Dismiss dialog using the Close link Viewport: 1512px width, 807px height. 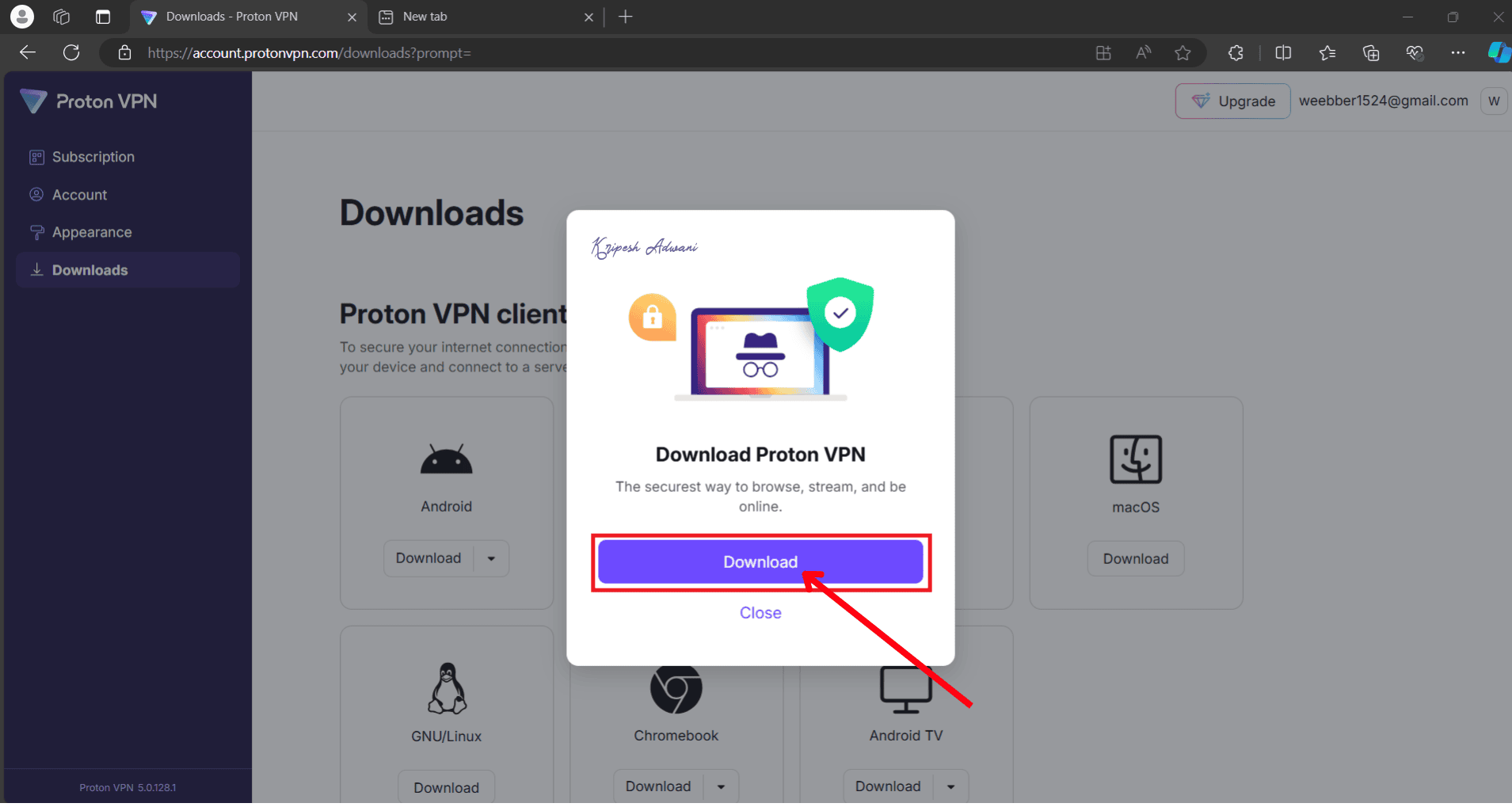760,613
